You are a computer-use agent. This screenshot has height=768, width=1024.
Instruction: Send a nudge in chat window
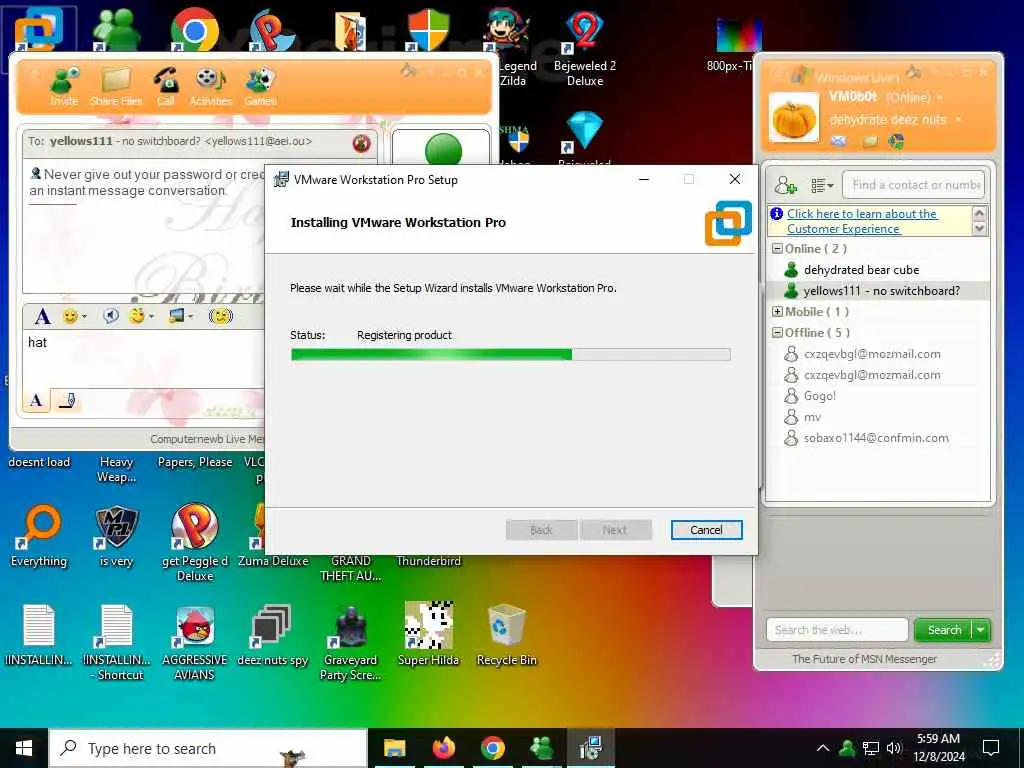(x=221, y=316)
